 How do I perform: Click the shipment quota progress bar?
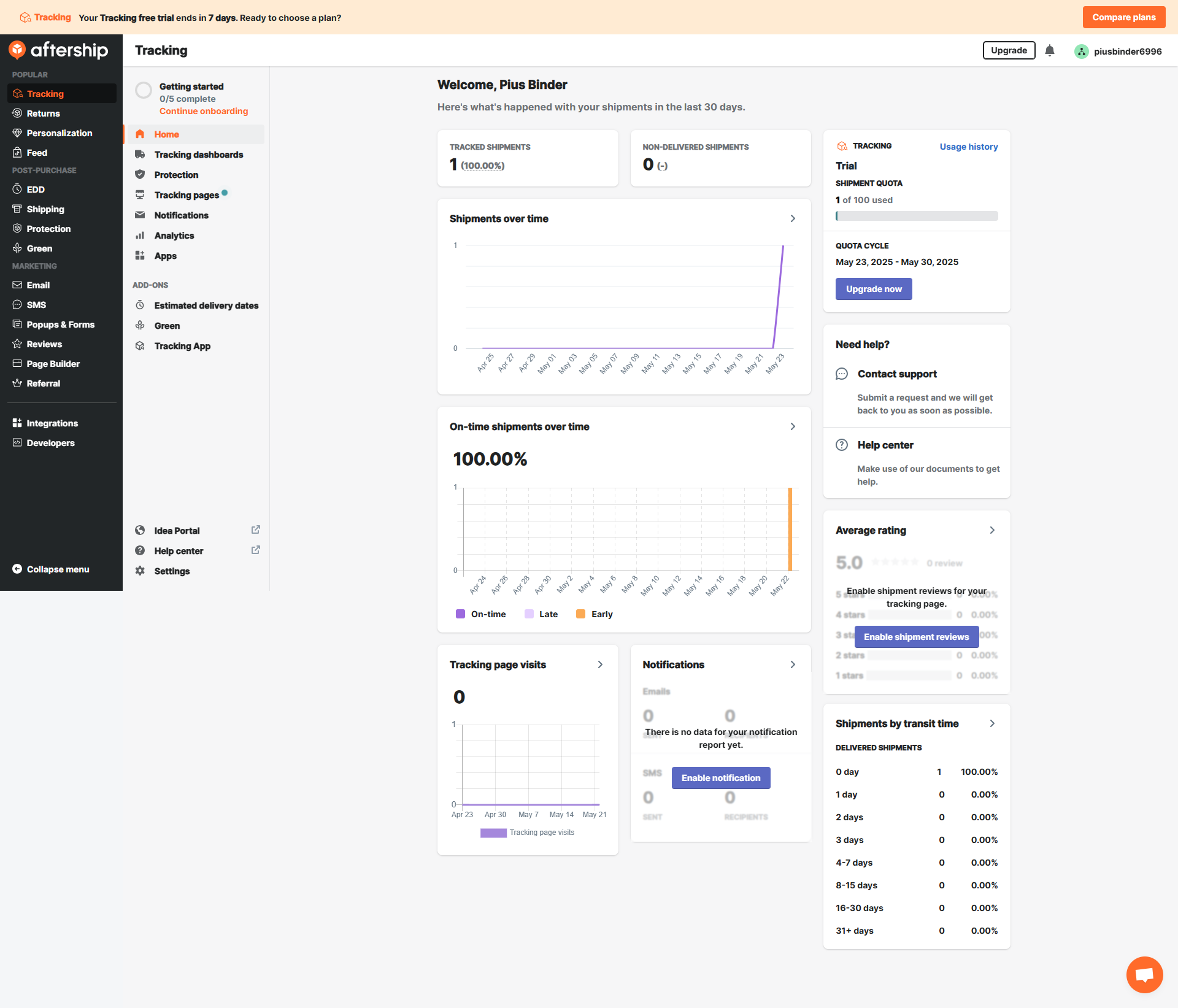(x=916, y=216)
